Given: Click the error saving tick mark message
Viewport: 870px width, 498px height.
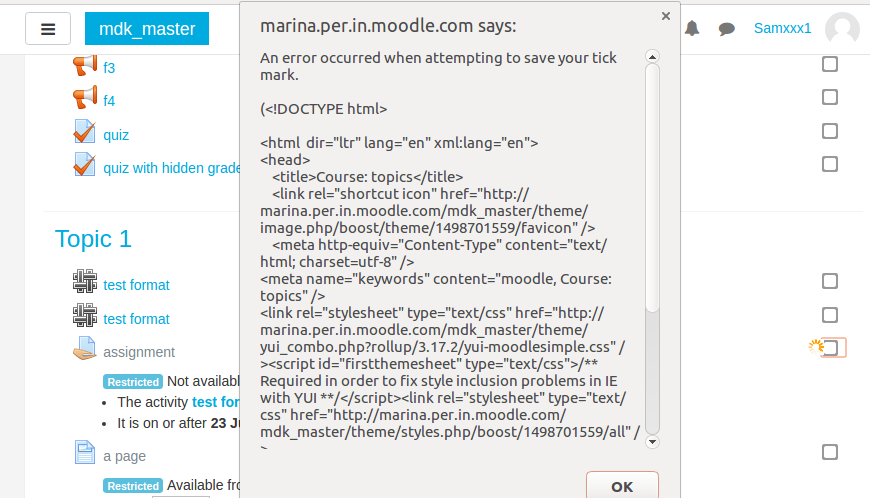Looking at the screenshot, I should (438, 67).
